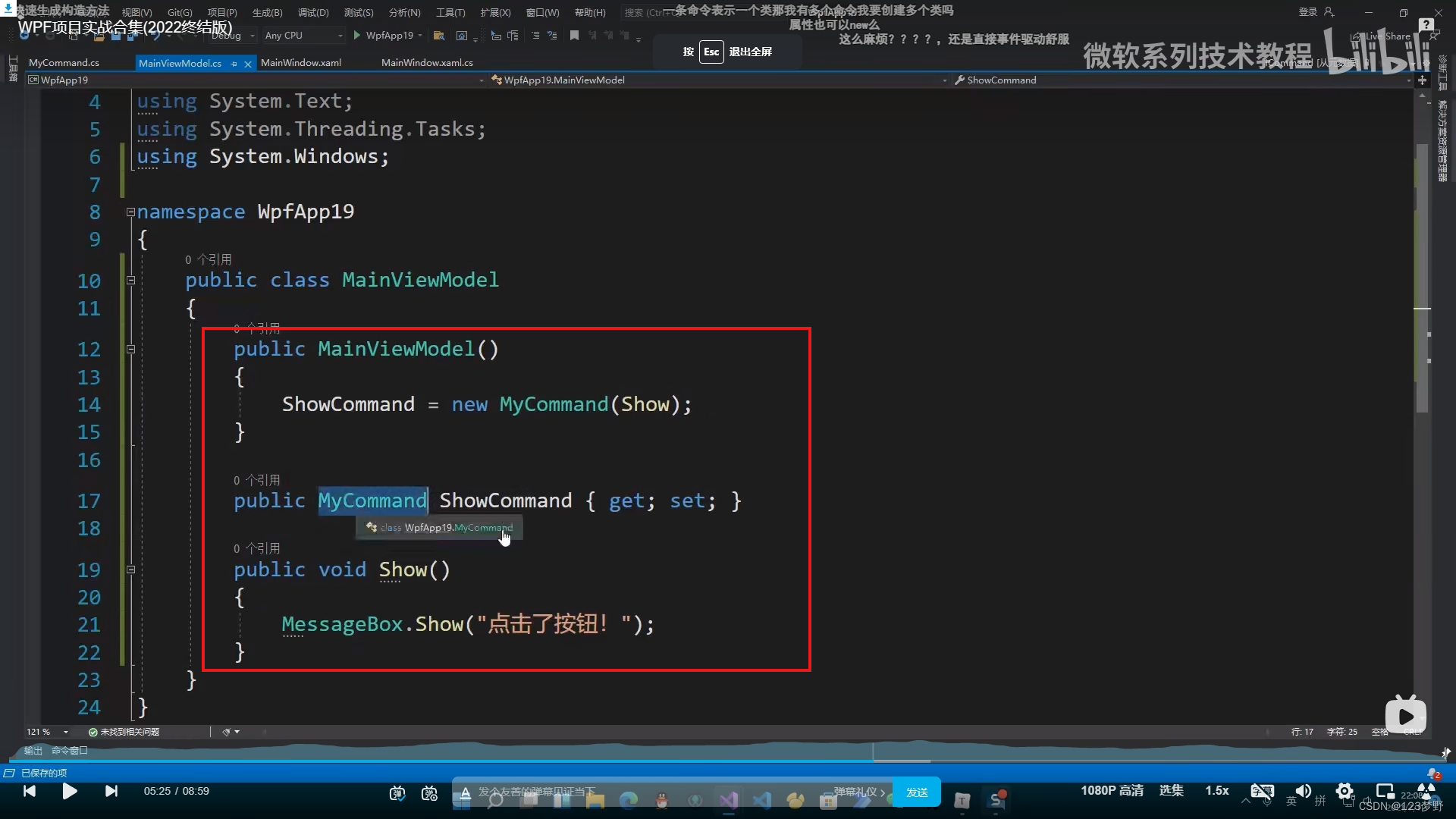Collapse the MainViewModel class outlining box
This screenshot has height=819, width=1456.
(130, 281)
